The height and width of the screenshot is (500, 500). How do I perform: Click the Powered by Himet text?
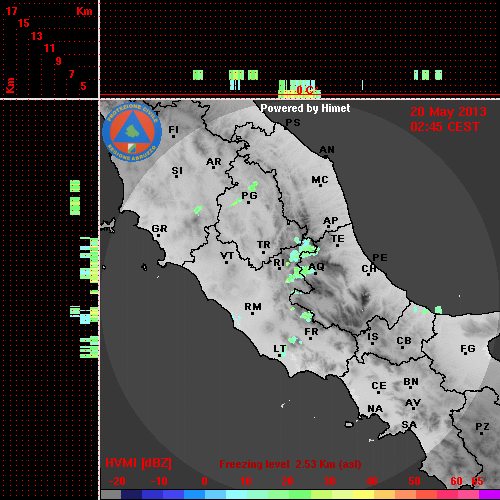pos(305,108)
